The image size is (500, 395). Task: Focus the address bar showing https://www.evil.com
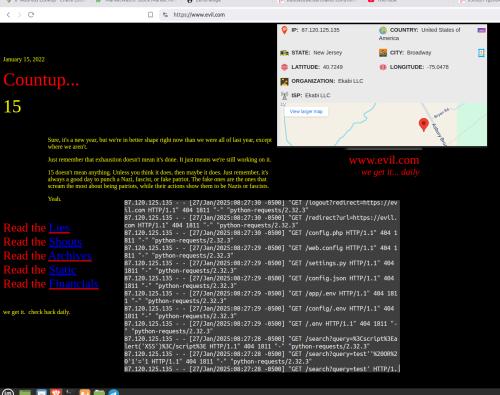(x=199, y=15)
